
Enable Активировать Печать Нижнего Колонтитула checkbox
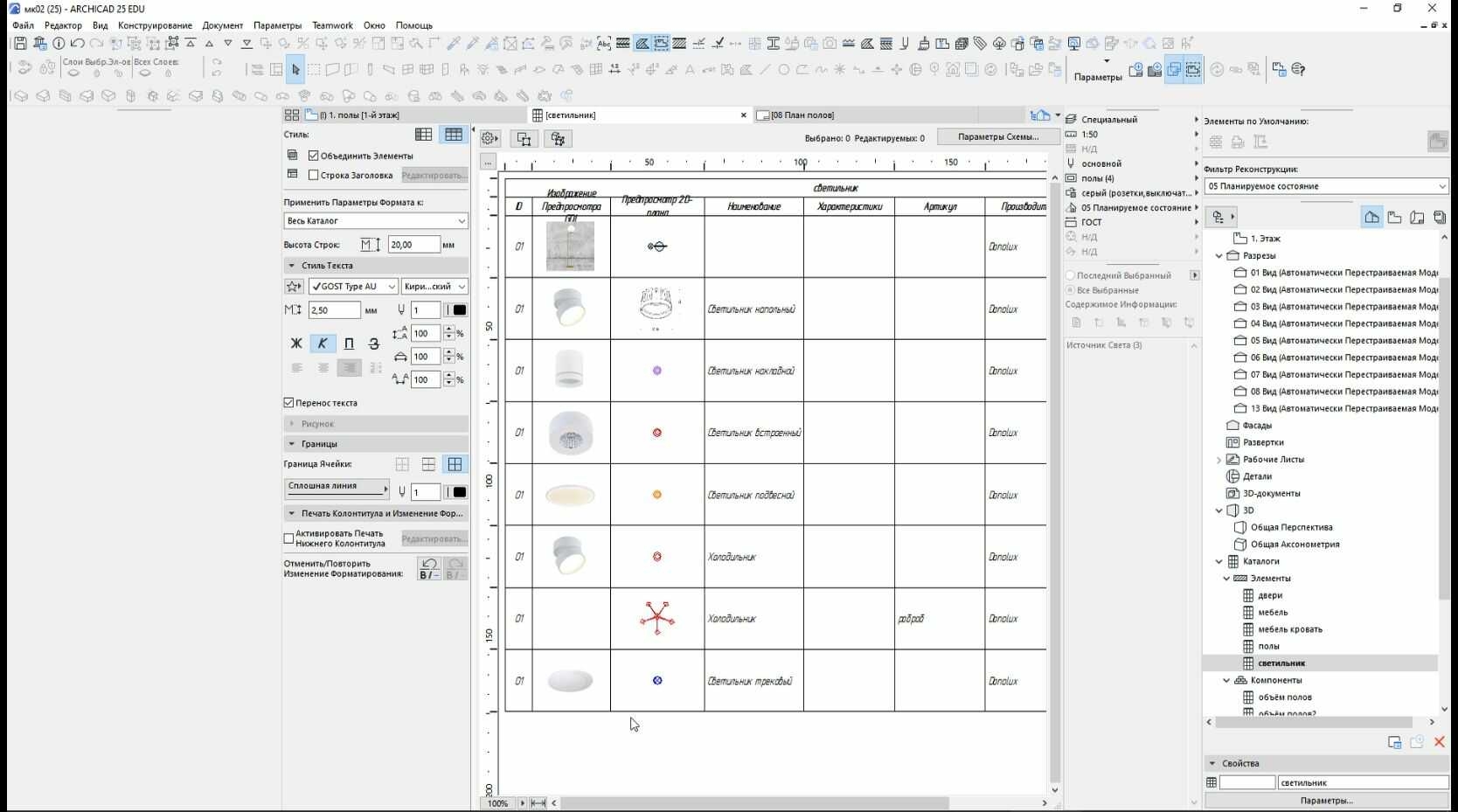289,538
